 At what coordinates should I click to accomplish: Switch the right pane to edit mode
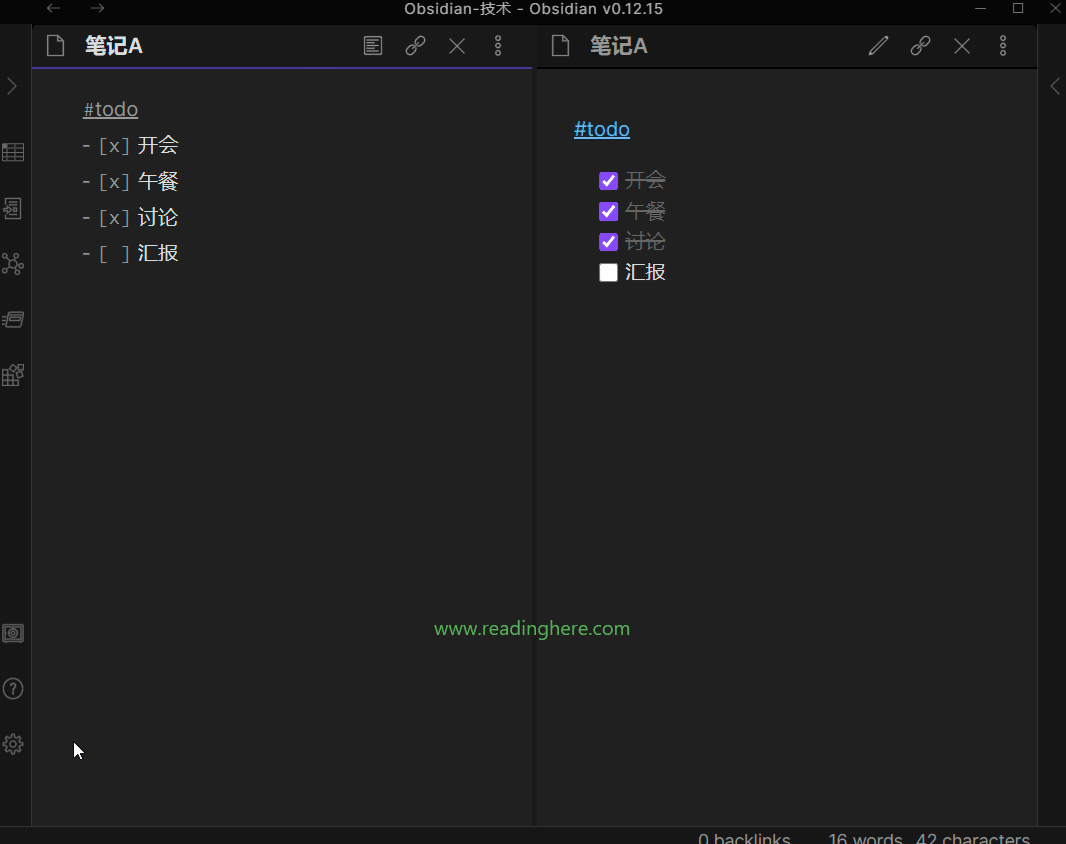878,45
